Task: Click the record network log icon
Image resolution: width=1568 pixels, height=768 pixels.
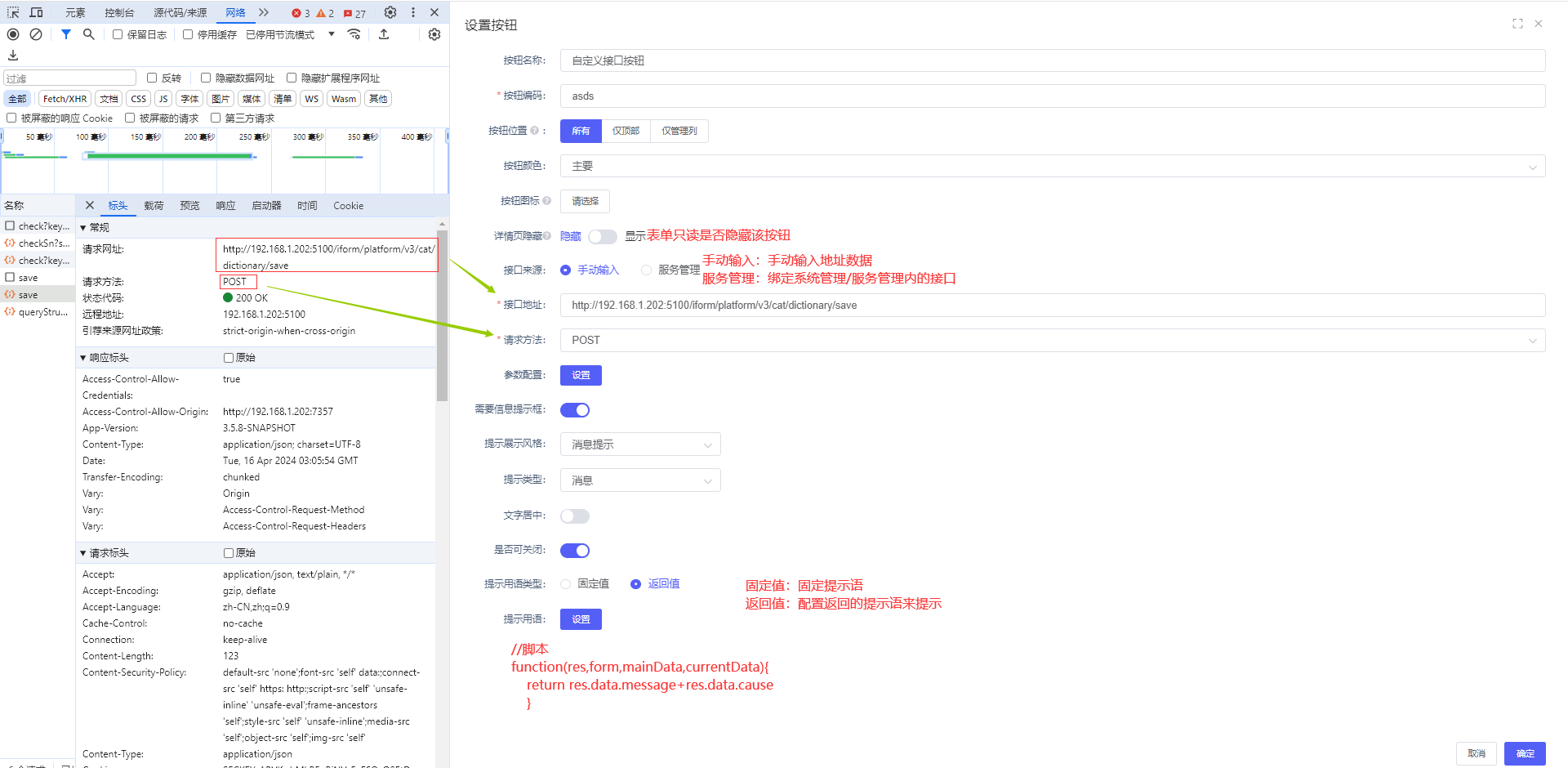Action: tap(13, 34)
